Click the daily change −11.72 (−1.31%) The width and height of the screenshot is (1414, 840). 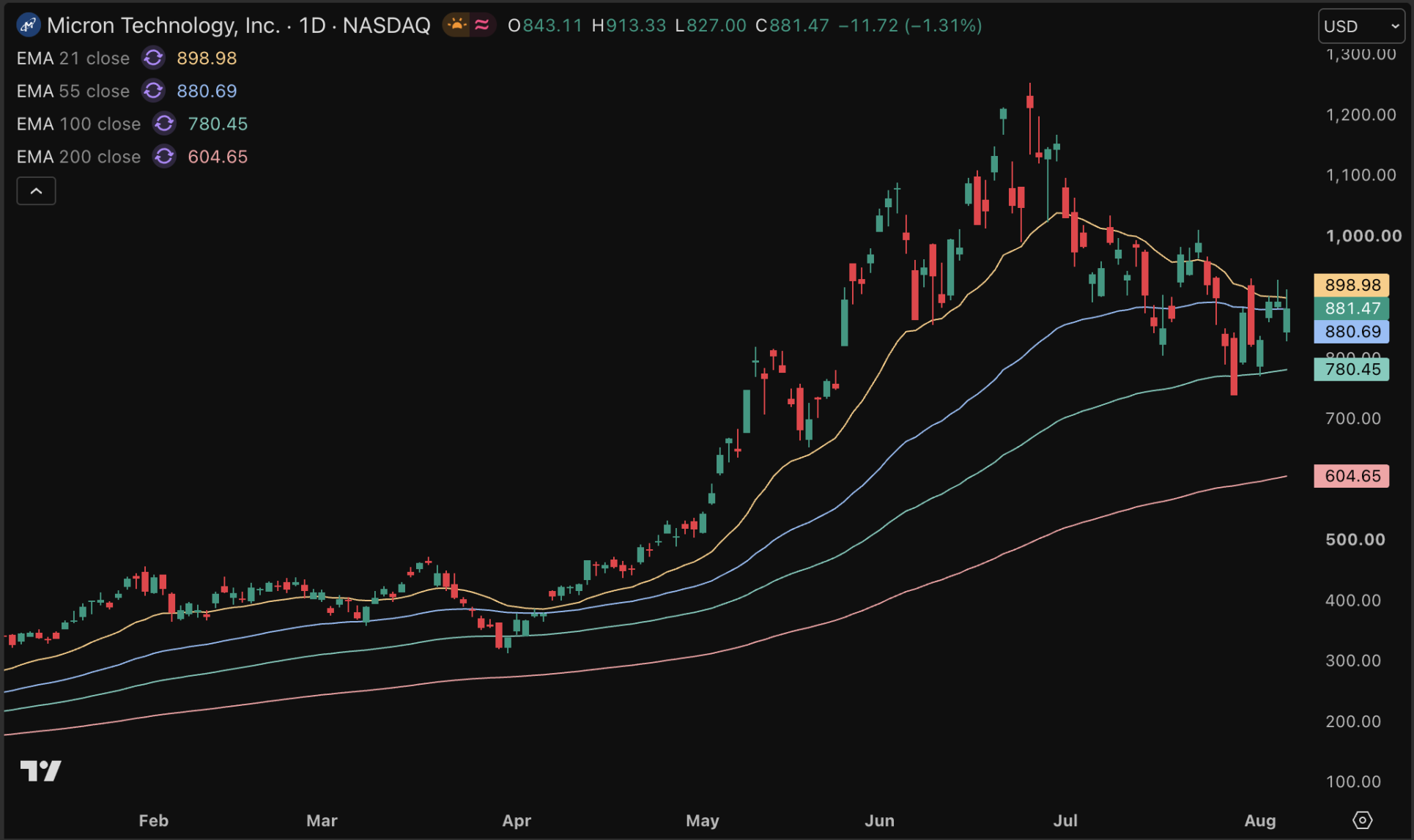point(910,26)
